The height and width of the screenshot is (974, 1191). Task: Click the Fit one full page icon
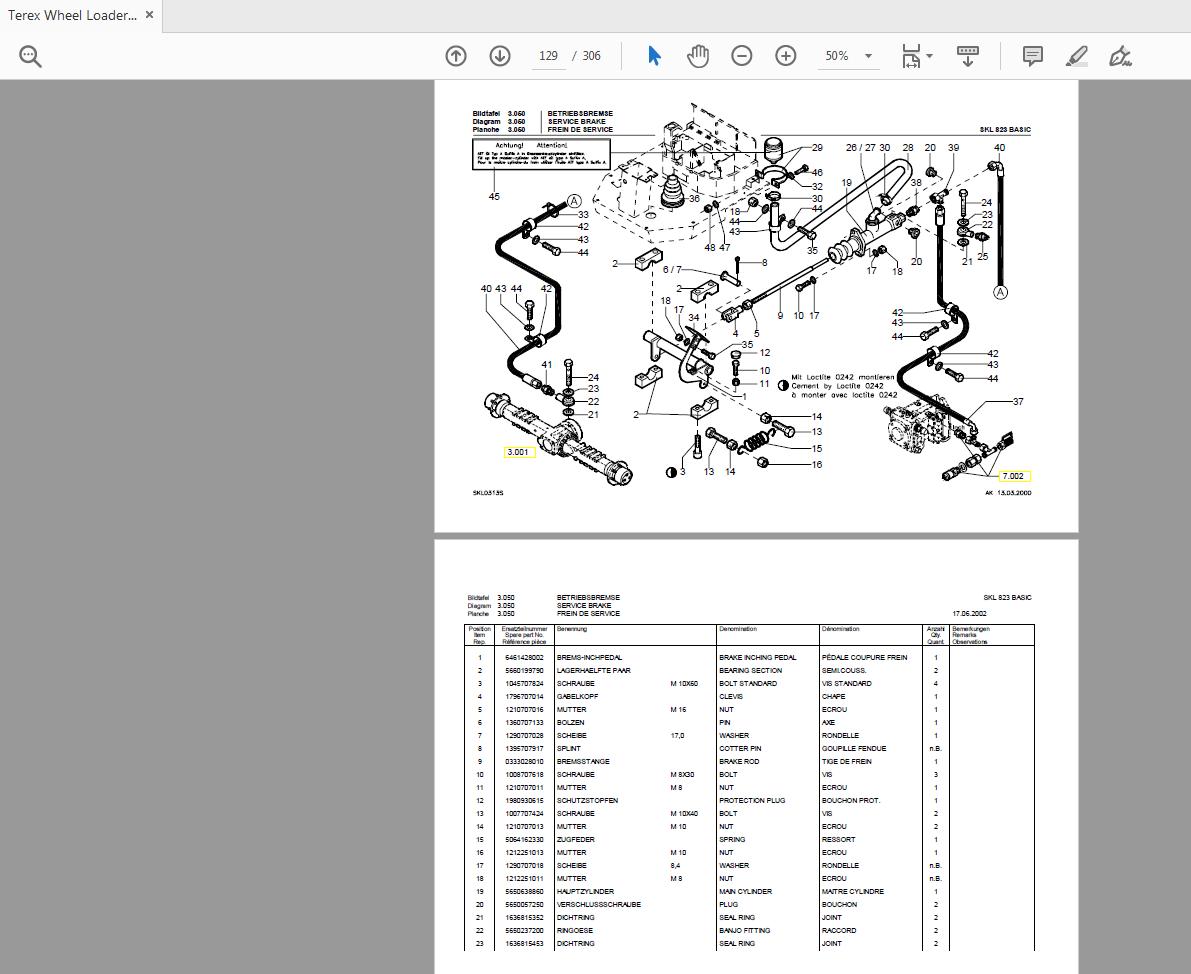pos(910,56)
